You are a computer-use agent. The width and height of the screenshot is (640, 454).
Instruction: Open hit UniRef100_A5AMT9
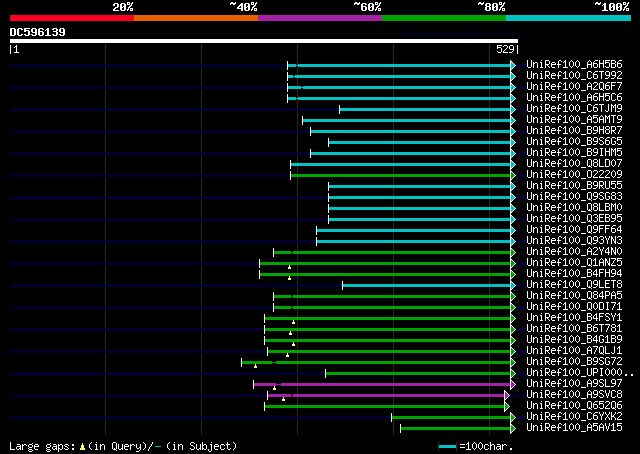click(574, 120)
